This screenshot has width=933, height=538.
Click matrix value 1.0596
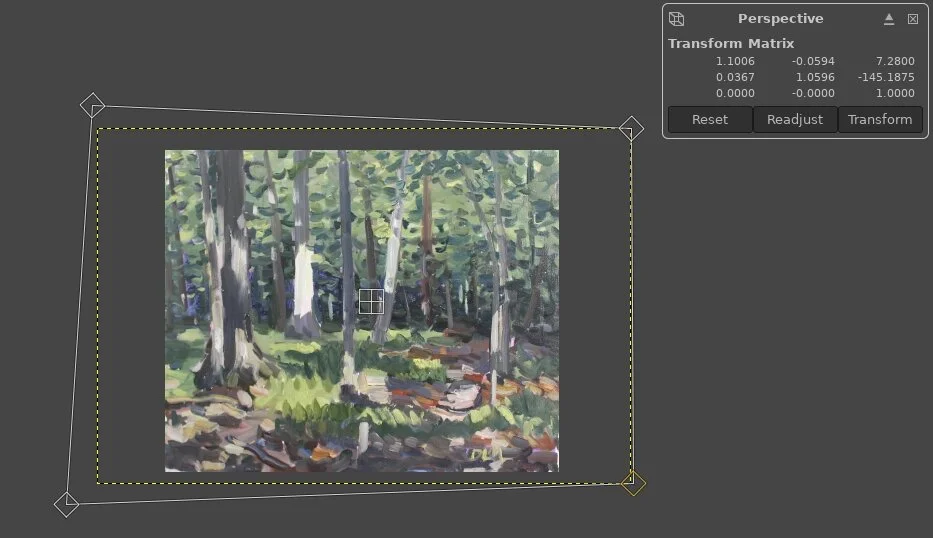[x=815, y=77]
